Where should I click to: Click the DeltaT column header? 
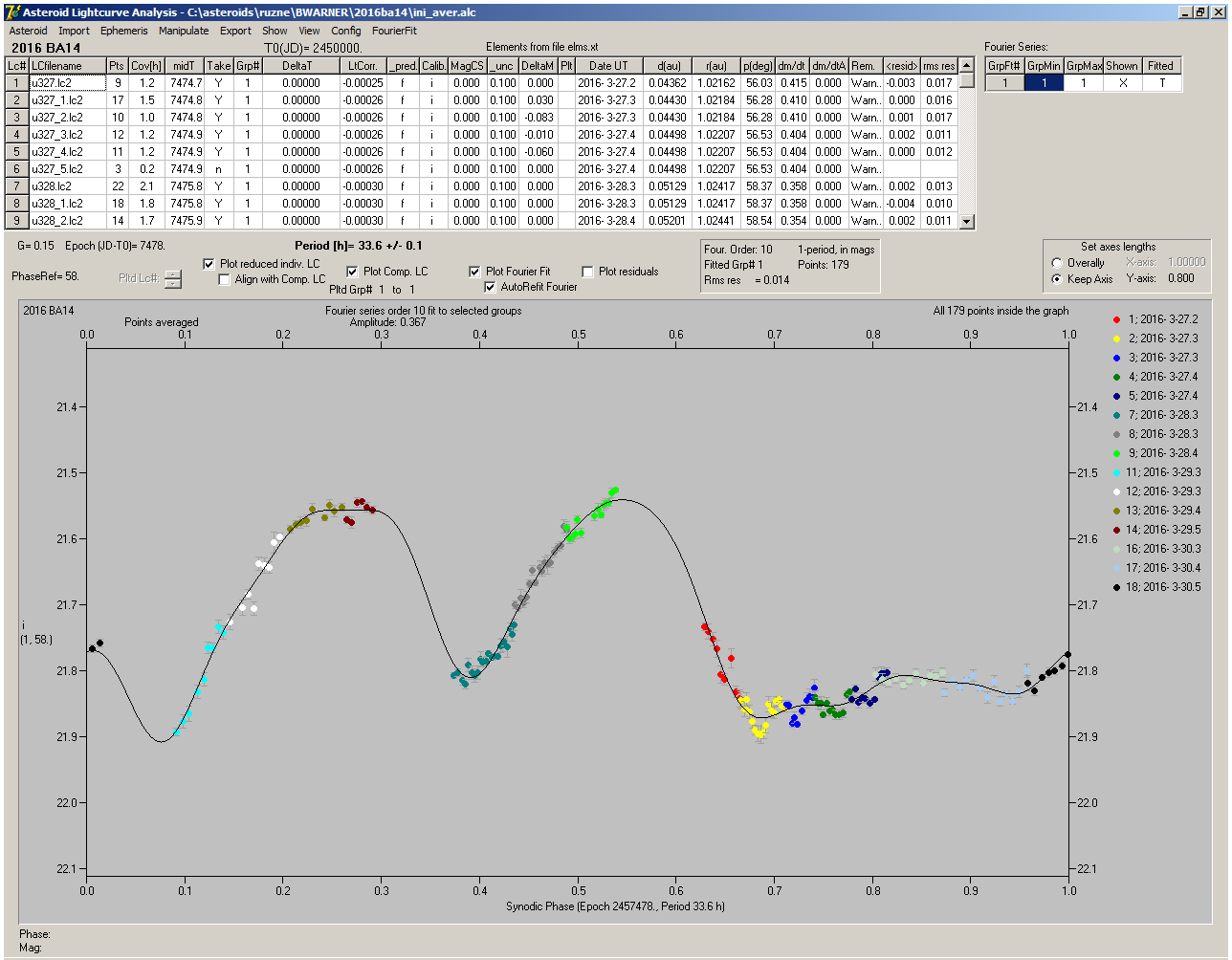coord(300,66)
